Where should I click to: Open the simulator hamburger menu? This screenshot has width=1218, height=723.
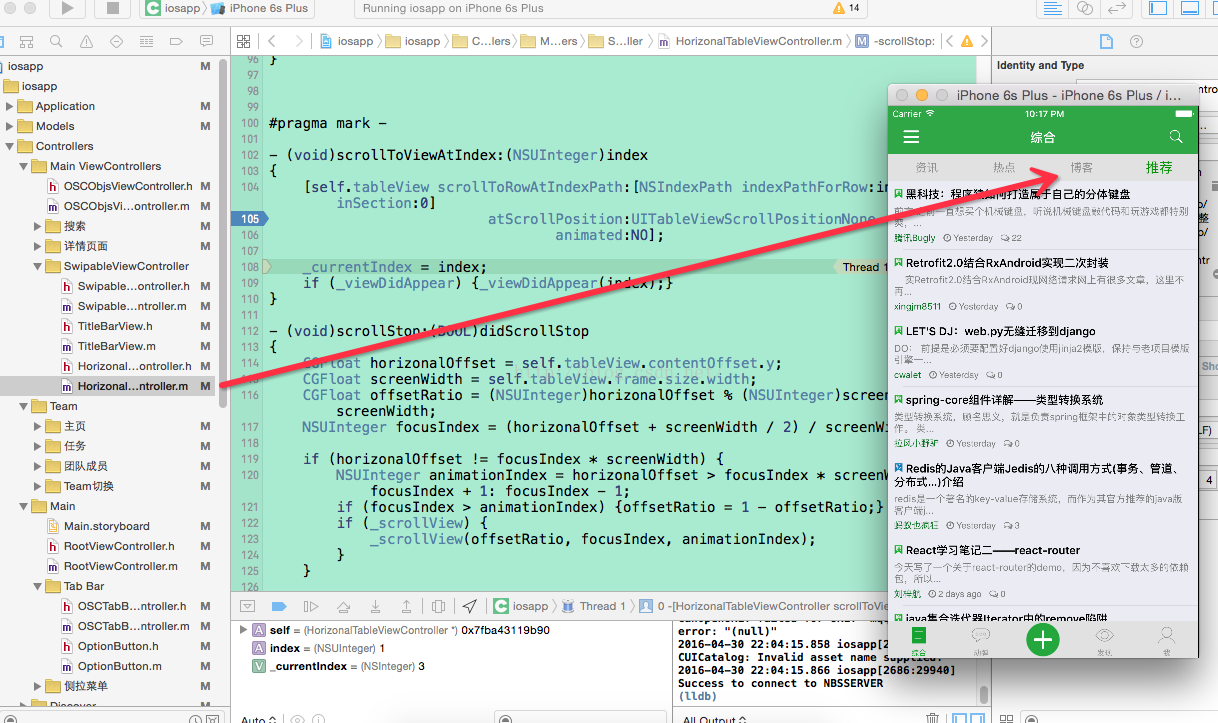point(911,137)
